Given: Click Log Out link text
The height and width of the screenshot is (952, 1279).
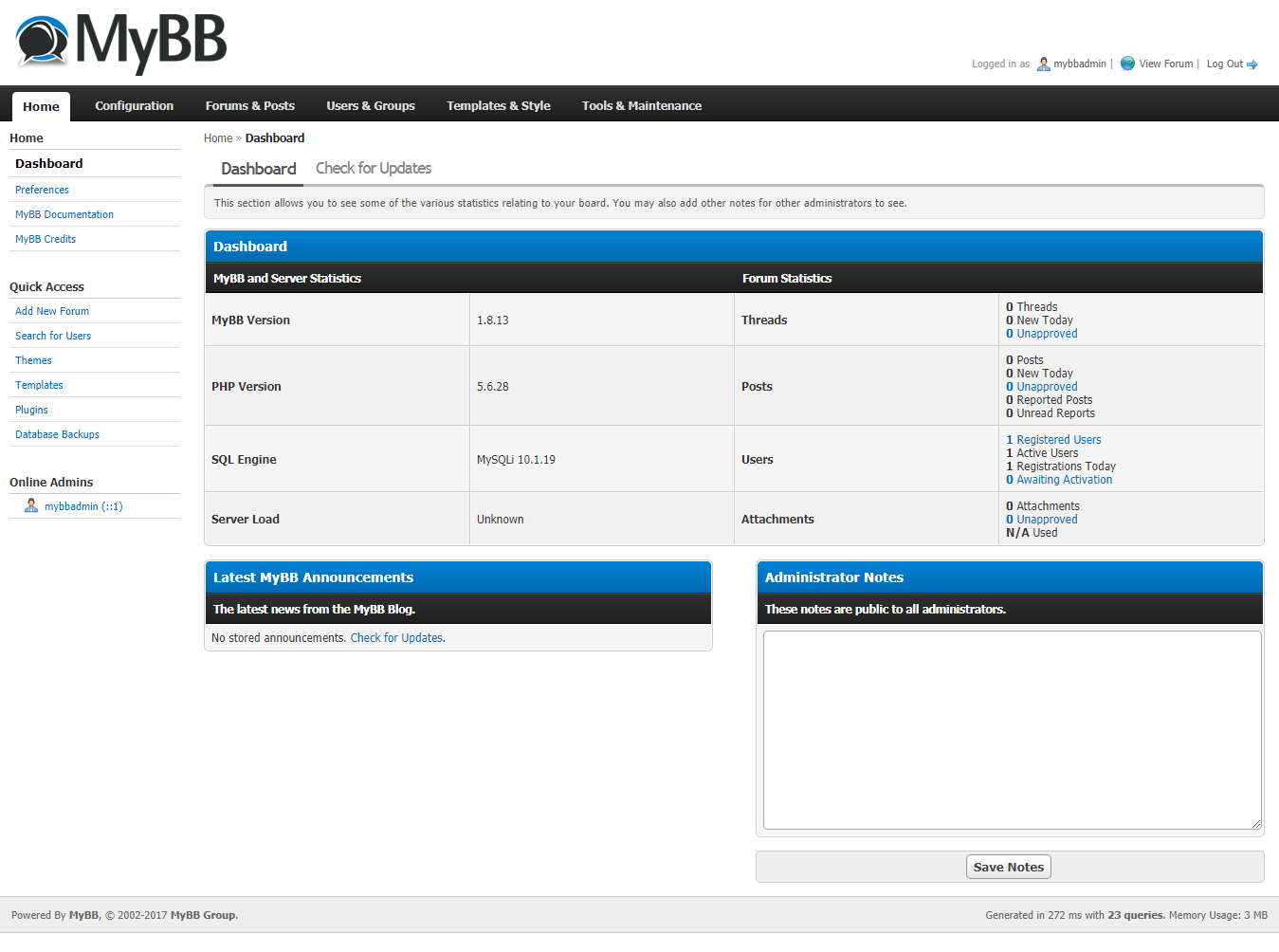Looking at the screenshot, I should tap(1225, 64).
